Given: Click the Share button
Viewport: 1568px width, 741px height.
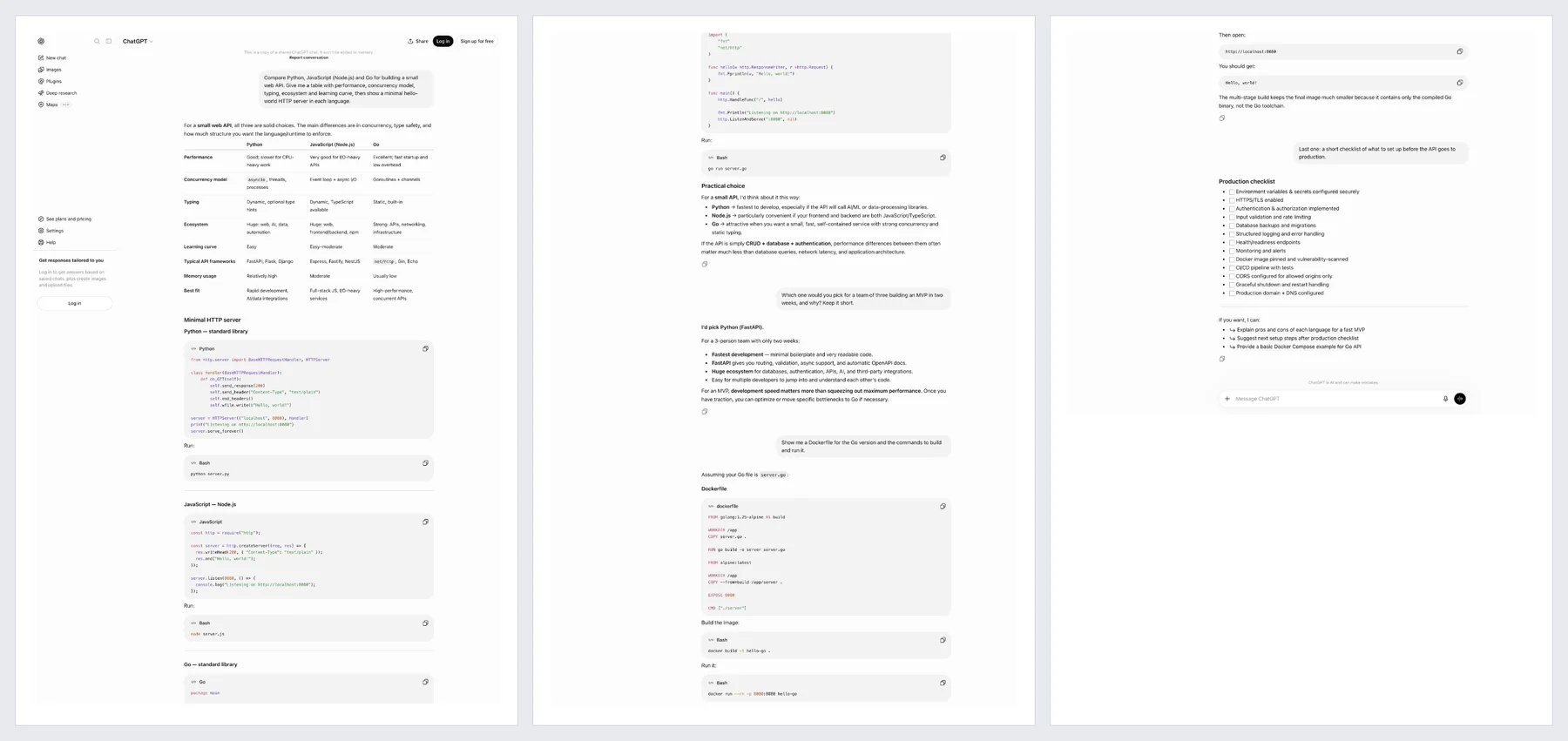Looking at the screenshot, I should pos(418,41).
